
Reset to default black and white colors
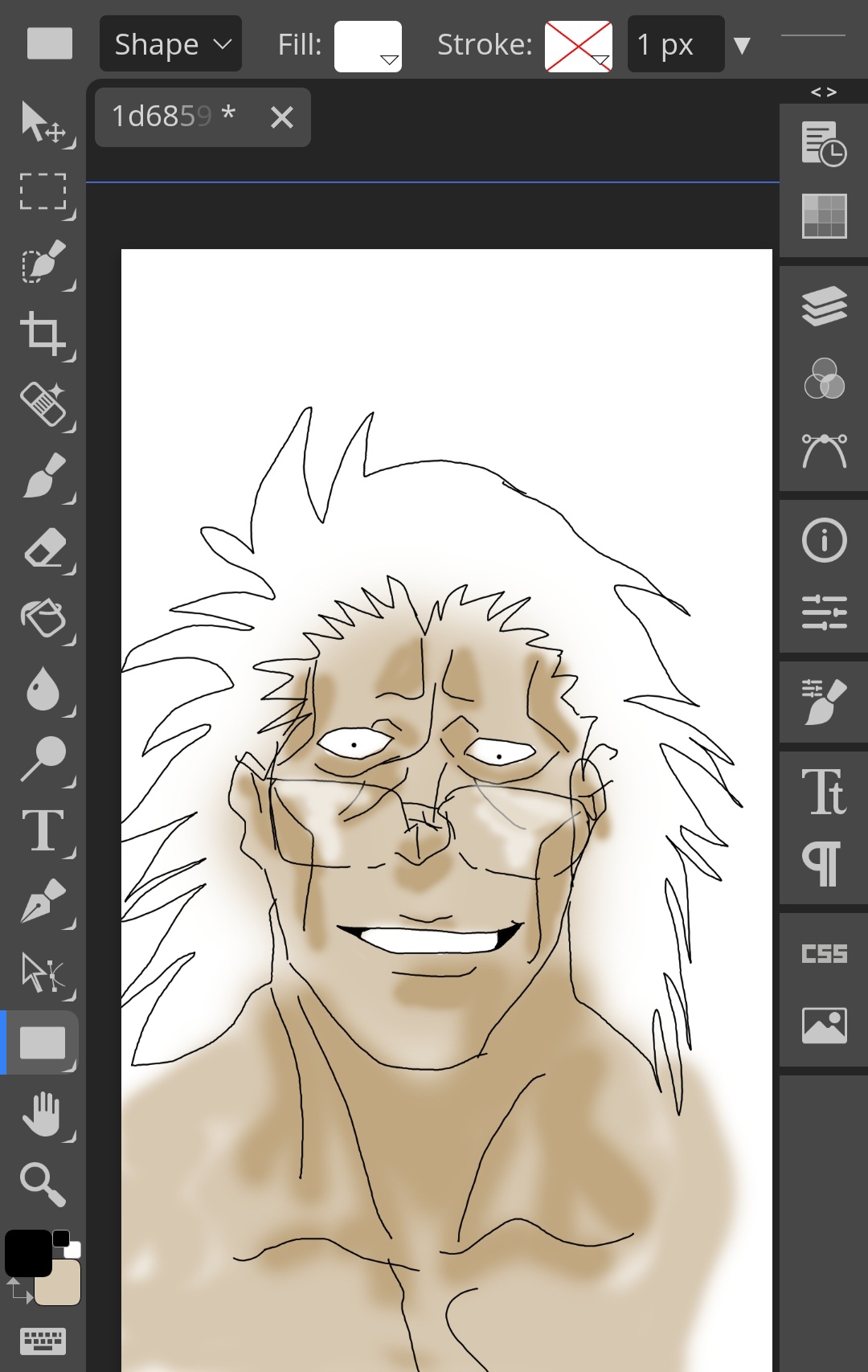click(x=68, y=1243)
